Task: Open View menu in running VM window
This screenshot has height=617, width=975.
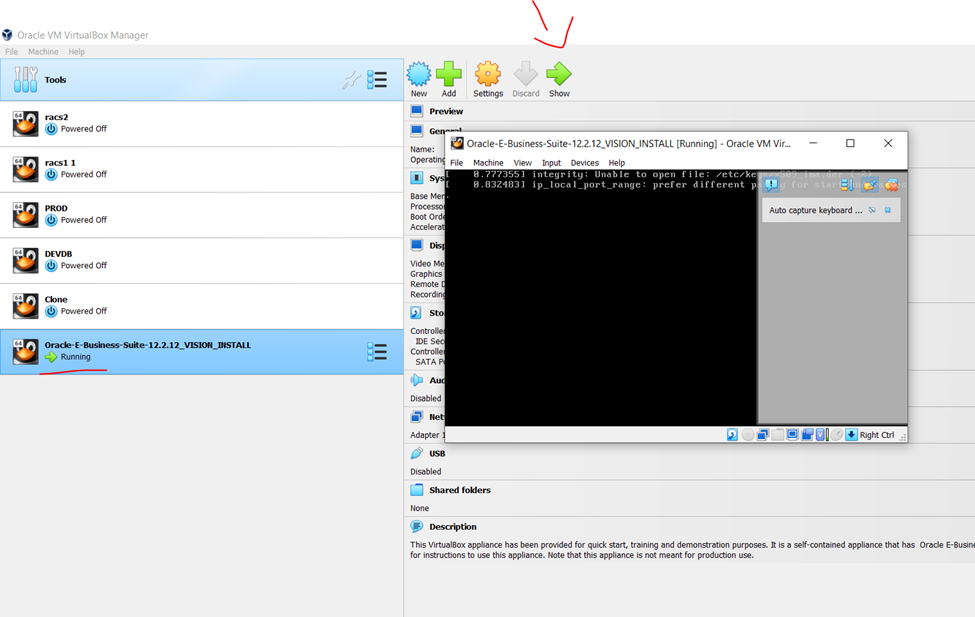Action: [x=522, y=162]
